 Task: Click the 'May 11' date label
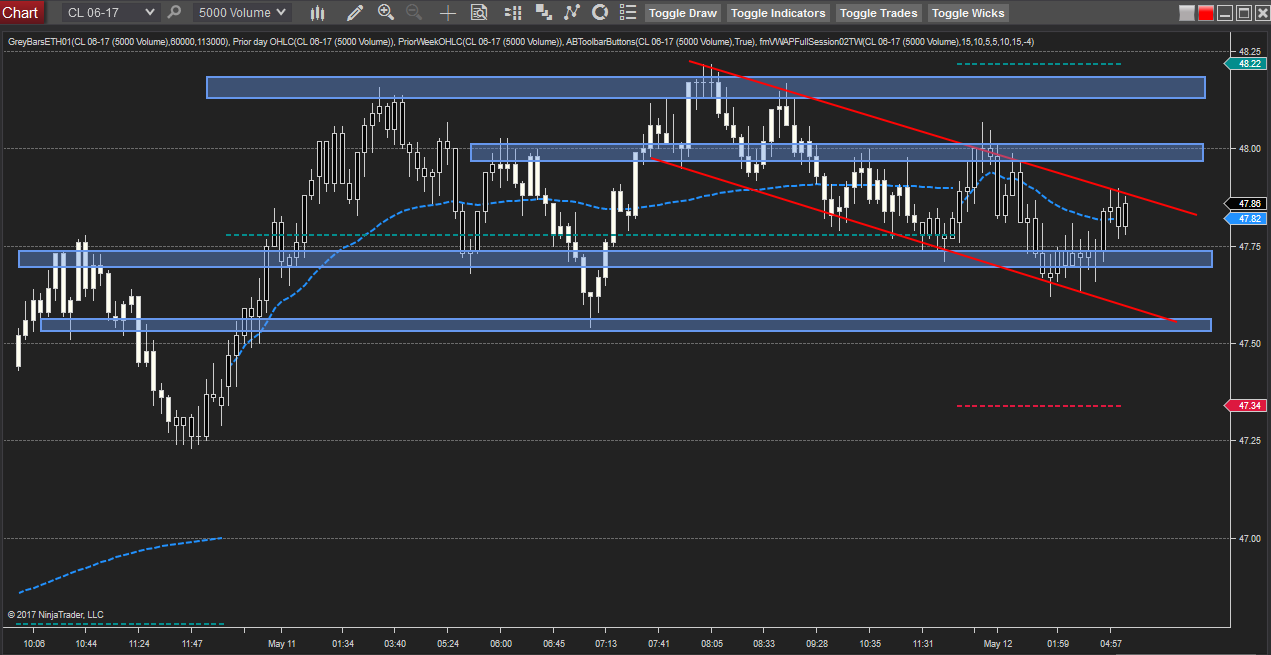point(282,643)
